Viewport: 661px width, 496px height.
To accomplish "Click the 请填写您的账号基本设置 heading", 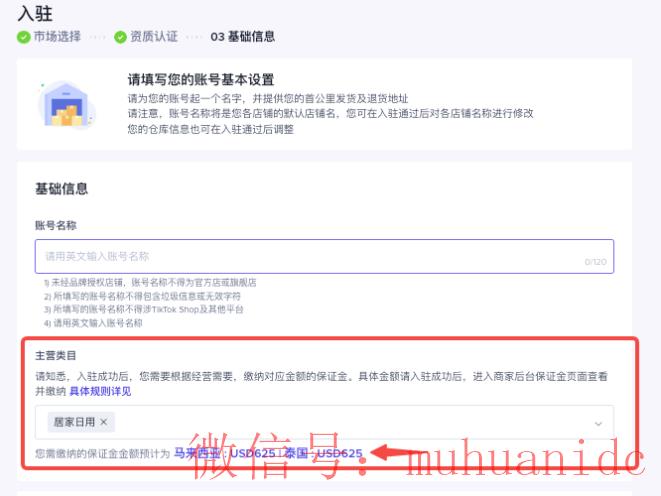I will 201,80.
